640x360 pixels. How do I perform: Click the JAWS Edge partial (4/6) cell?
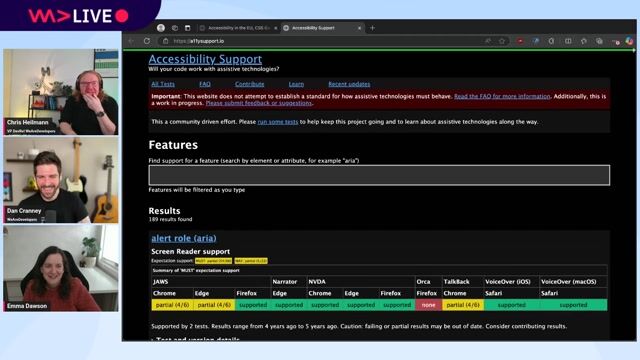[214, 305]
